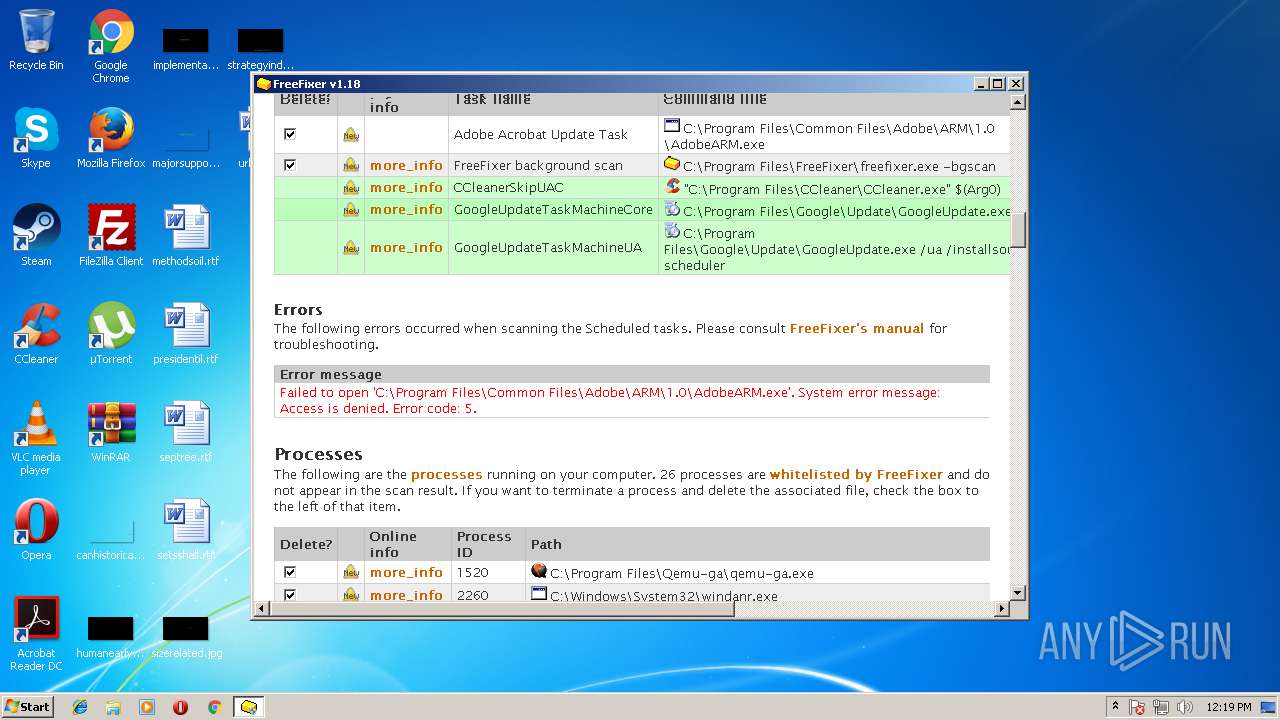Viewport: 1280px width, 720px height.
Task: Click 'New' icon in qemu-ga.exe process row
Action: (x=351, y=573)
